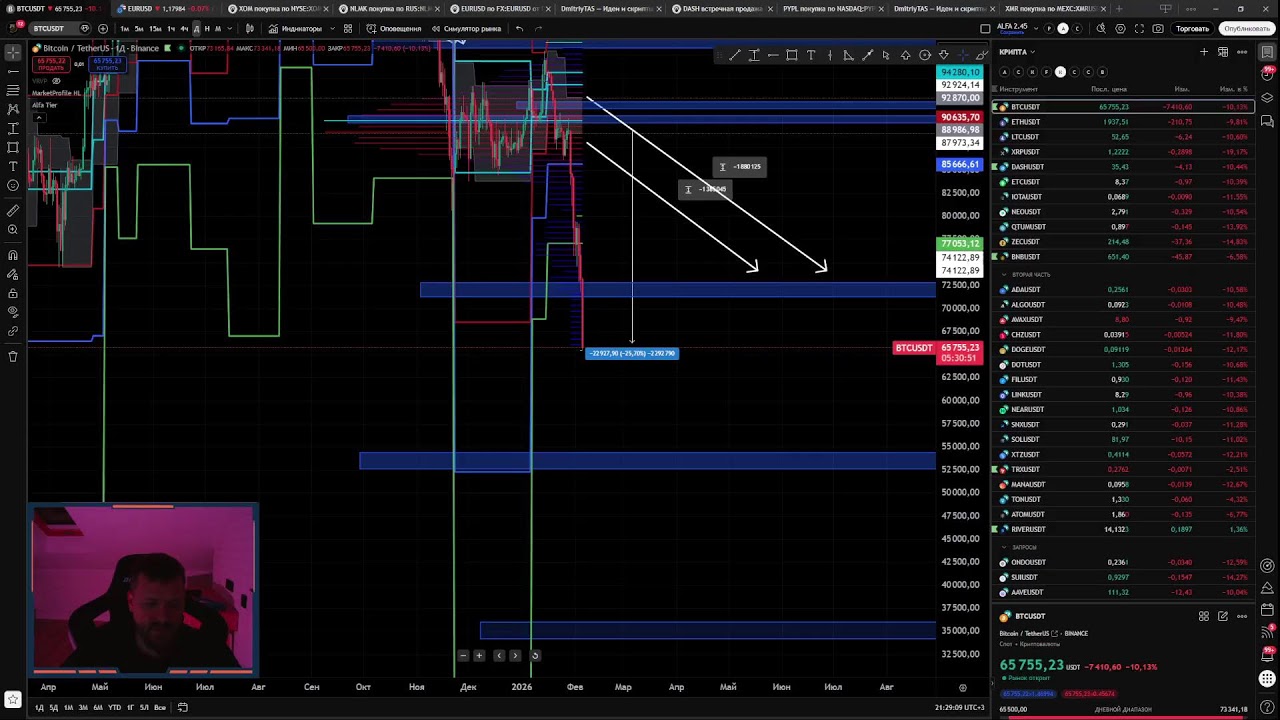Undo the last chart action
The width and height of the screenshot is (1280, 720).
(x=519, y=29)
